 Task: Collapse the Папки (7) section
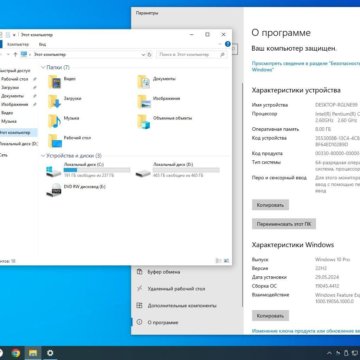(x=43, y=67)
